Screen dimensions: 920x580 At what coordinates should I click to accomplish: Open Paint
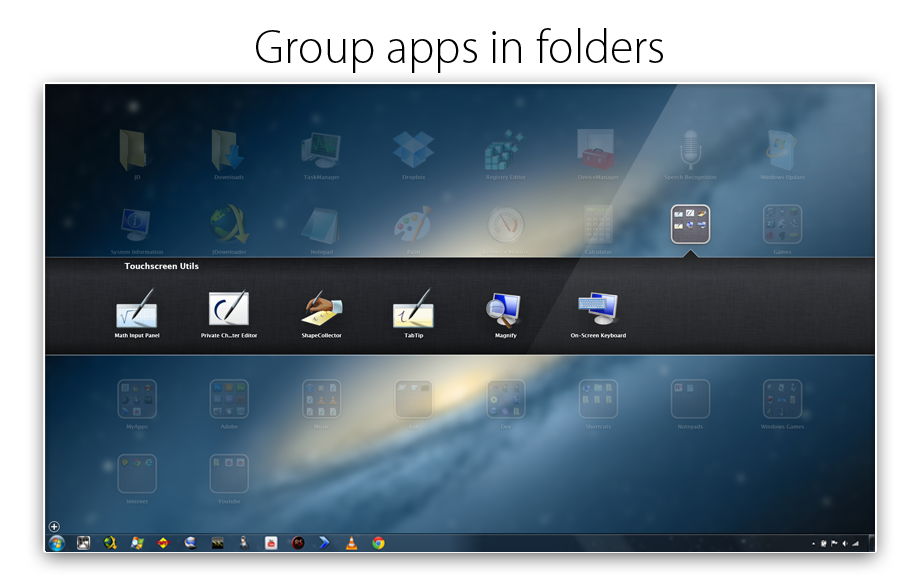point(413,222)
